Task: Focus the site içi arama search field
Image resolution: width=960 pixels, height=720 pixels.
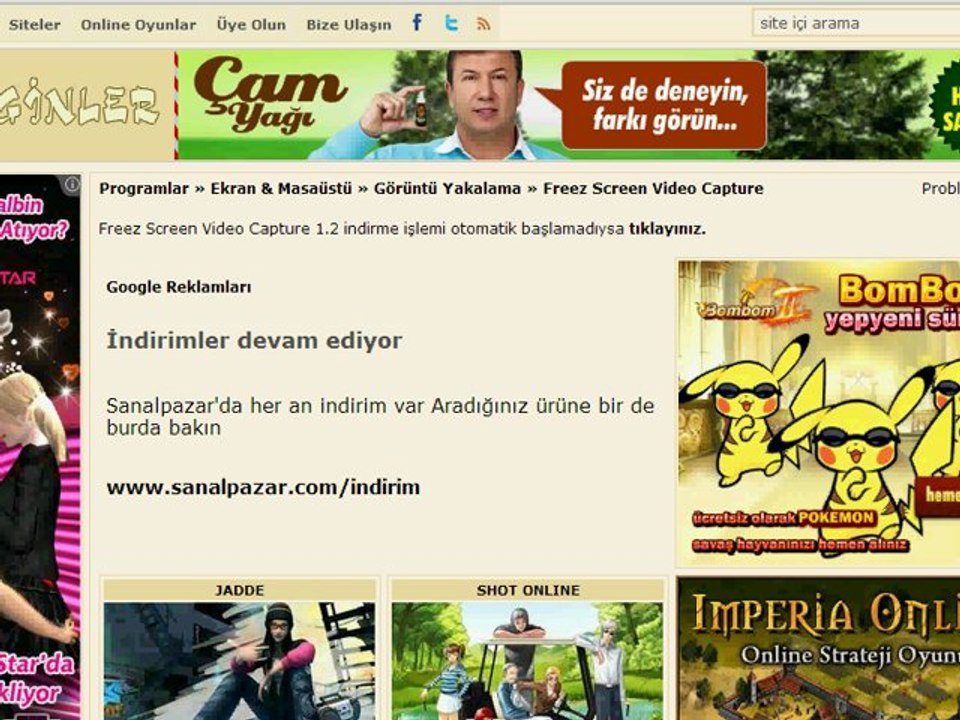Action: (x=856, y=23)
